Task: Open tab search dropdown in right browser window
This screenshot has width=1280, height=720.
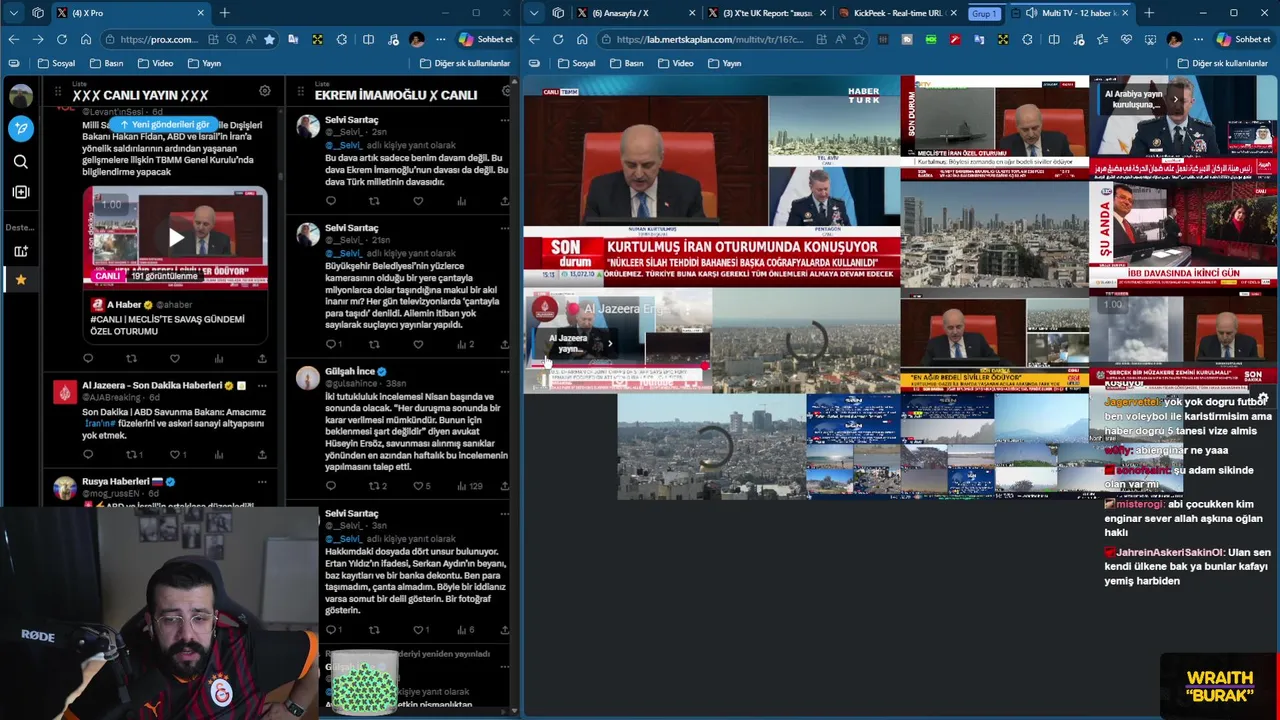Action: 534,13
